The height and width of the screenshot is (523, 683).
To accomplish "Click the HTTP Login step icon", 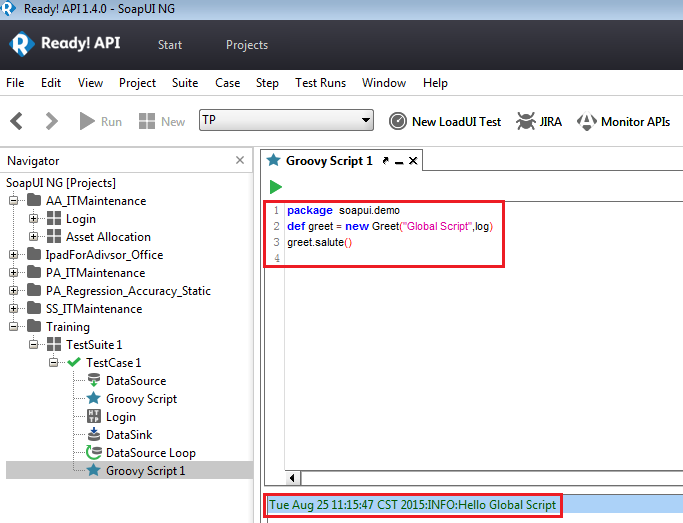I will 94,416.
